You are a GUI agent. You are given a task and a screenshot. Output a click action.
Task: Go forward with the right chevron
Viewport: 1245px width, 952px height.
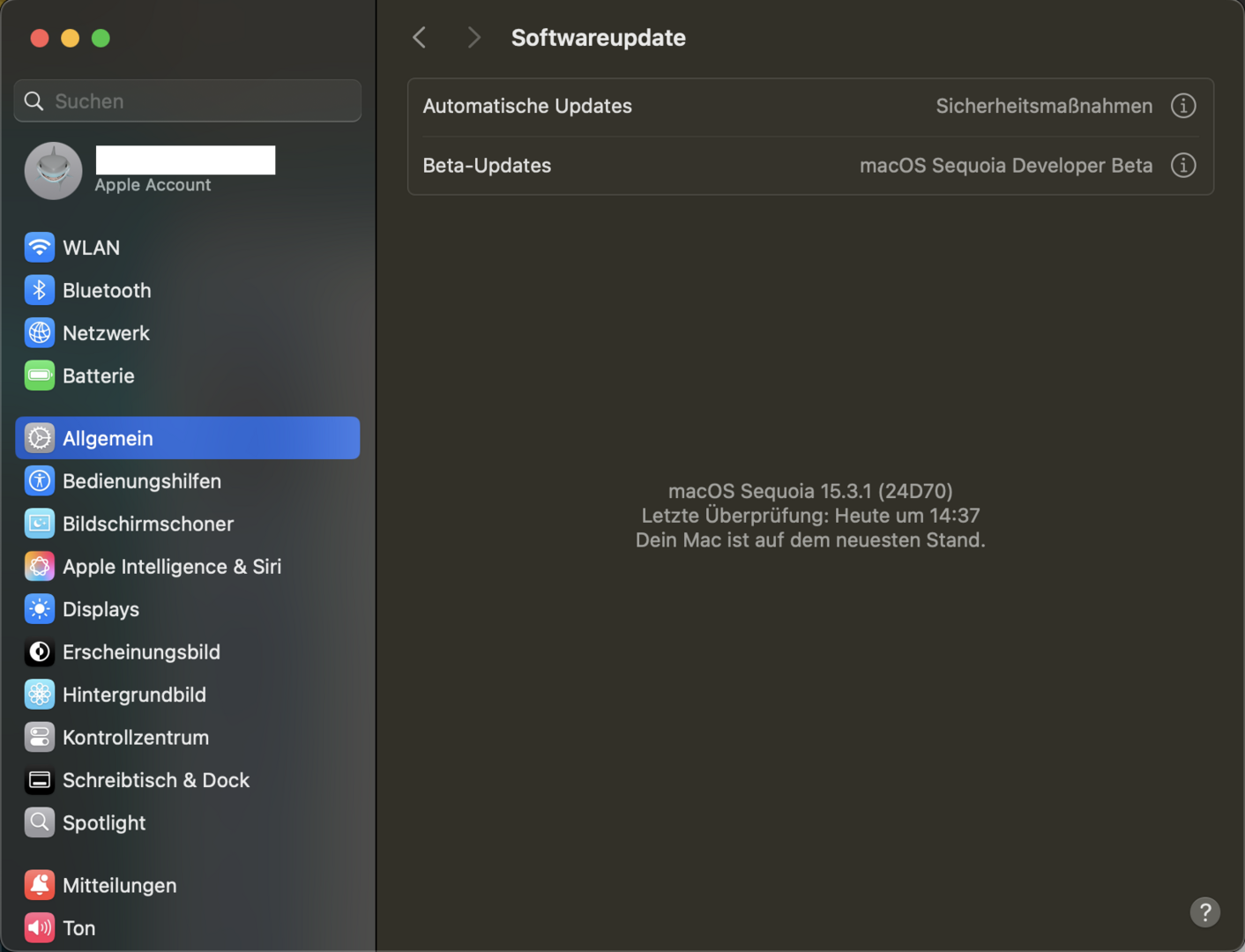(x=474, y=38)
